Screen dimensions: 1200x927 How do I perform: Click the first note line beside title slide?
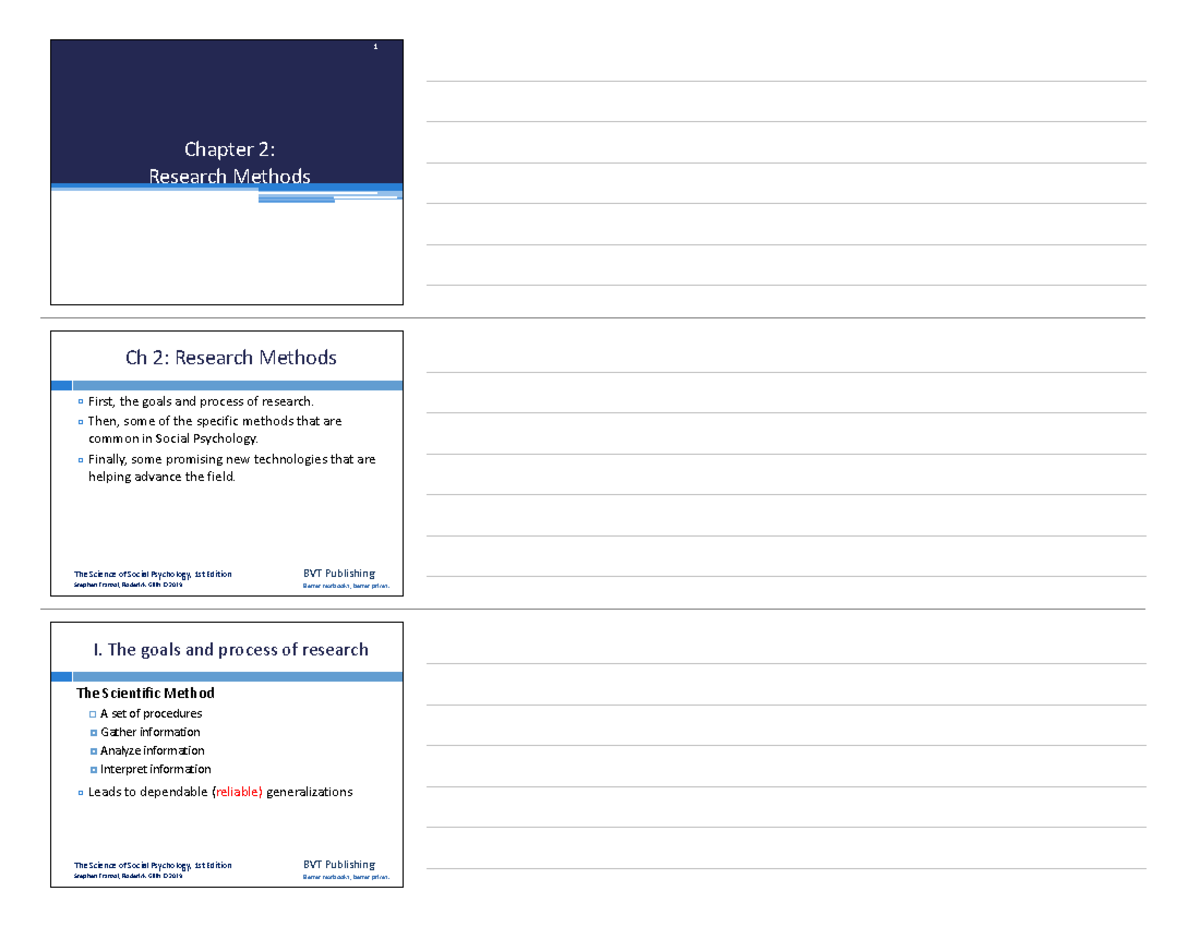pos(787,81)
